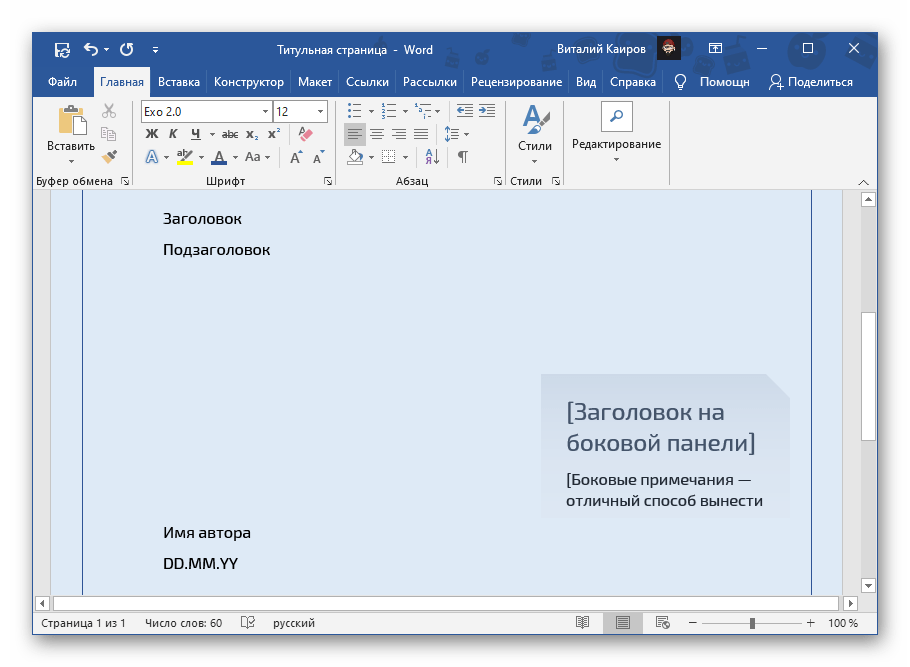910x667 pixels.
Task: Click the Cut scissors icon
Action: tap(109, 111)
